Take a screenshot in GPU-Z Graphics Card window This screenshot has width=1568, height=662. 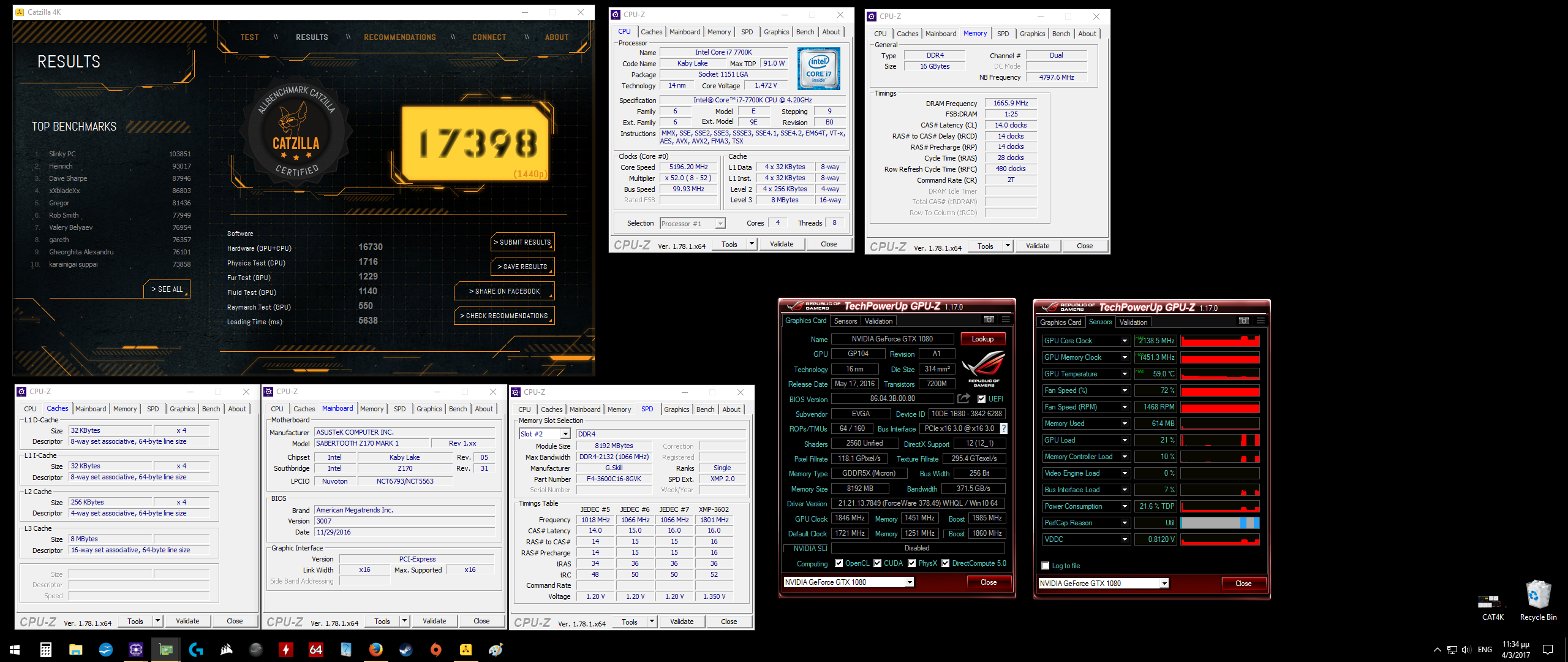989,319
